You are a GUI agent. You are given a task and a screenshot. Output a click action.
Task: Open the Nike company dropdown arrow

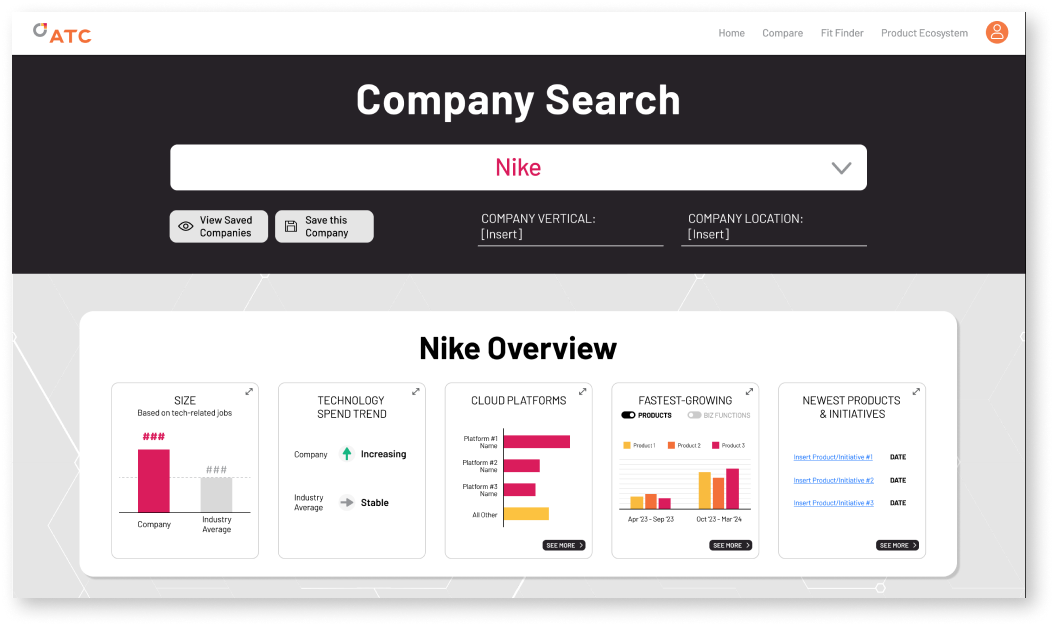[841, 168]
